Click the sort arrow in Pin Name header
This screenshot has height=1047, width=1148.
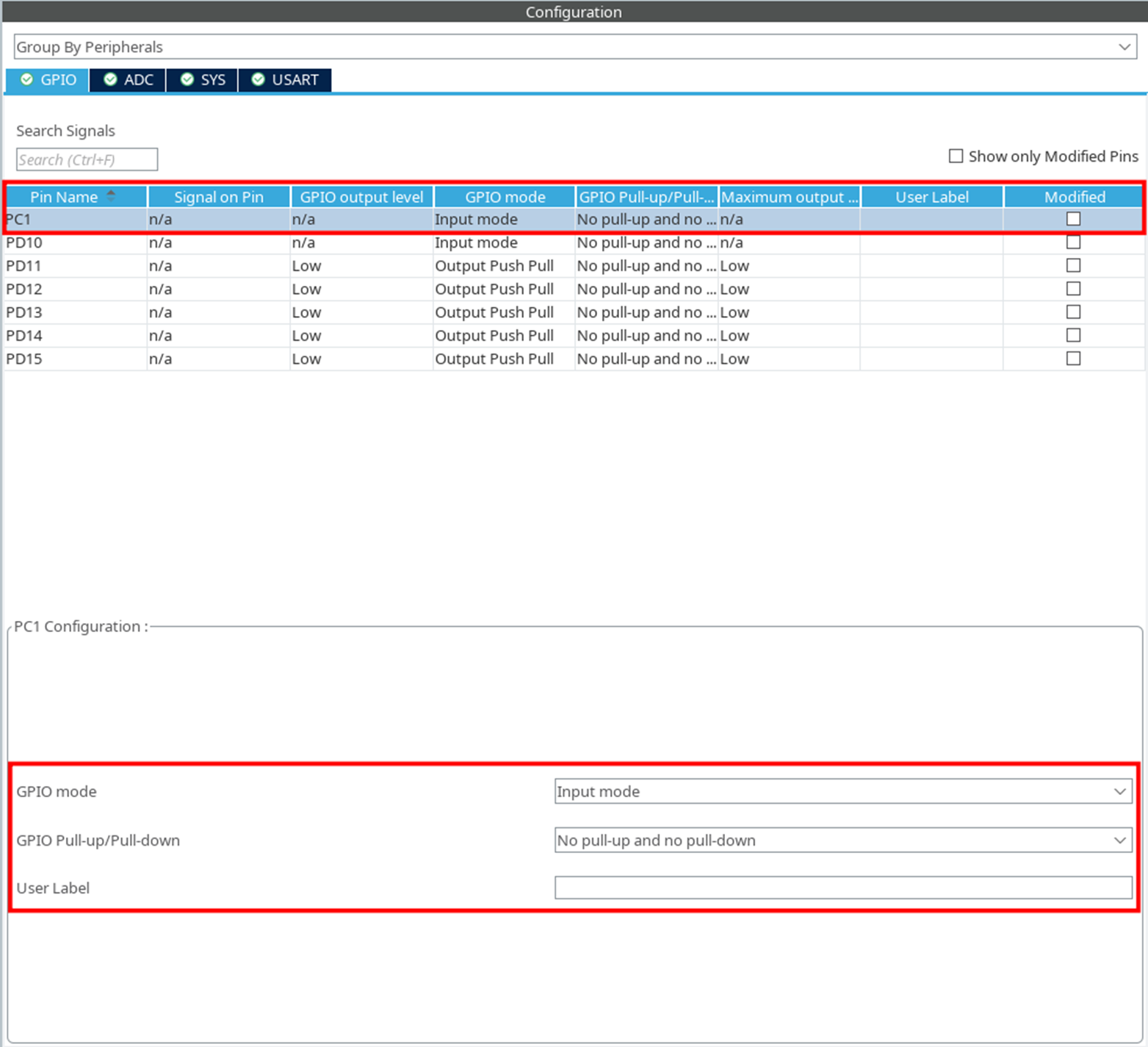tap(111, 196)
